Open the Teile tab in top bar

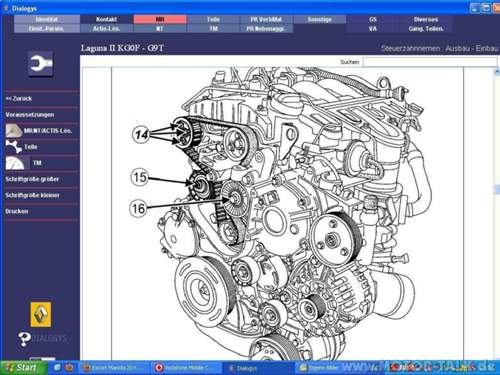213,19
